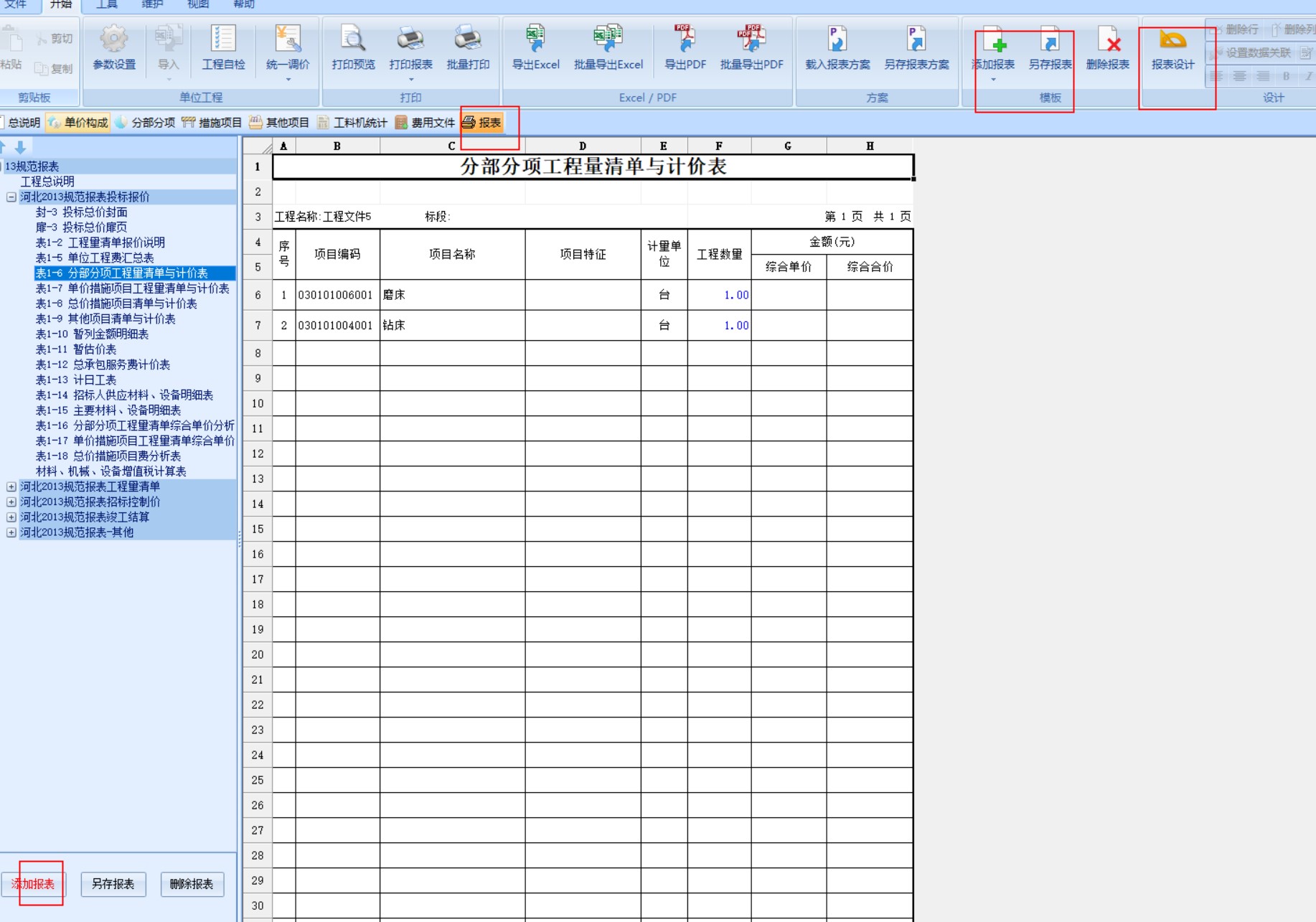
Task: Open 打印预览 print preview
Action: coord(353,49)
